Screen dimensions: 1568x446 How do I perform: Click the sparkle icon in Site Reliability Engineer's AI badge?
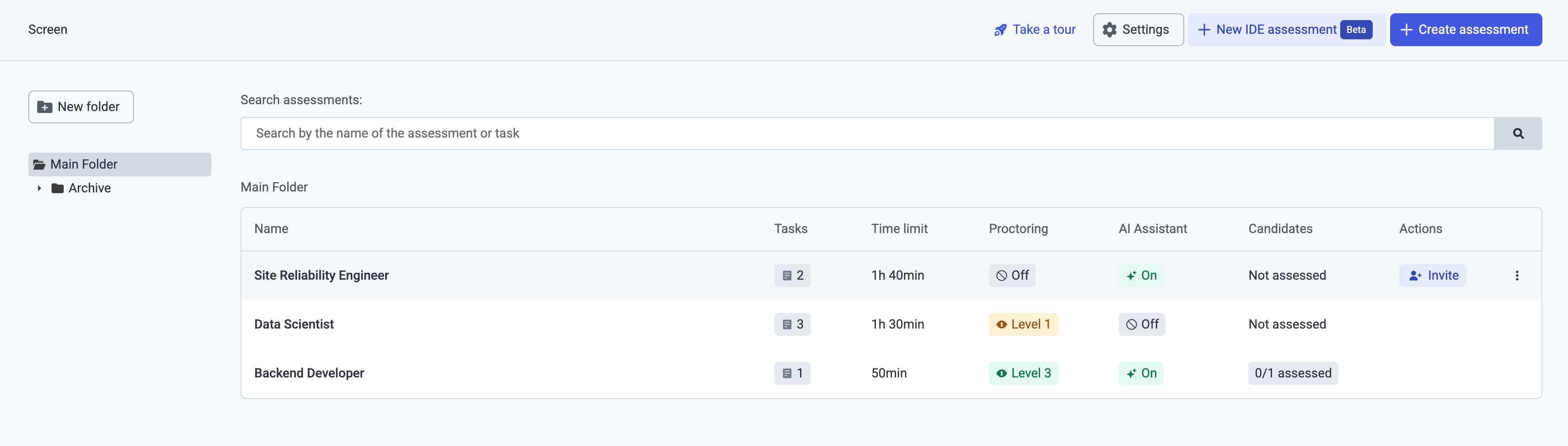pos(1131,275)
